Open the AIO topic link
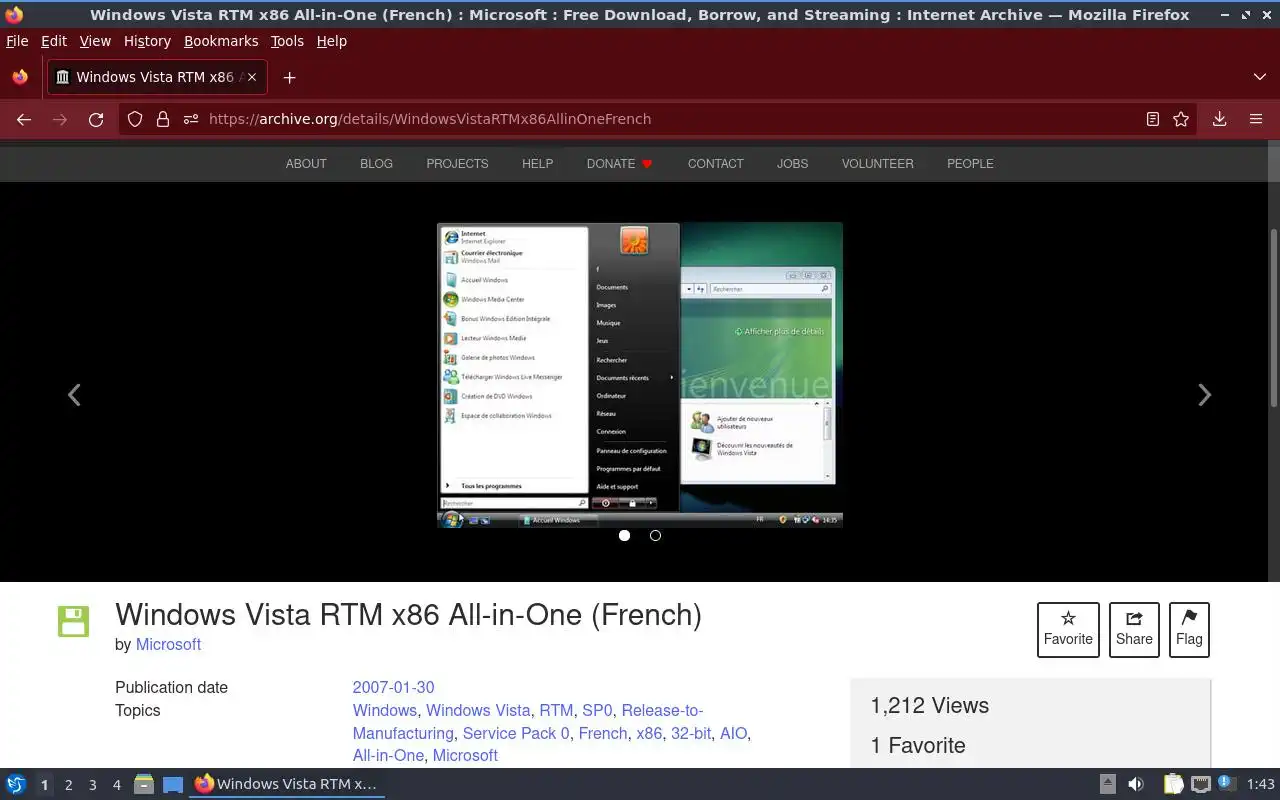The image size is (1280, 800). (x=733, y=733)
